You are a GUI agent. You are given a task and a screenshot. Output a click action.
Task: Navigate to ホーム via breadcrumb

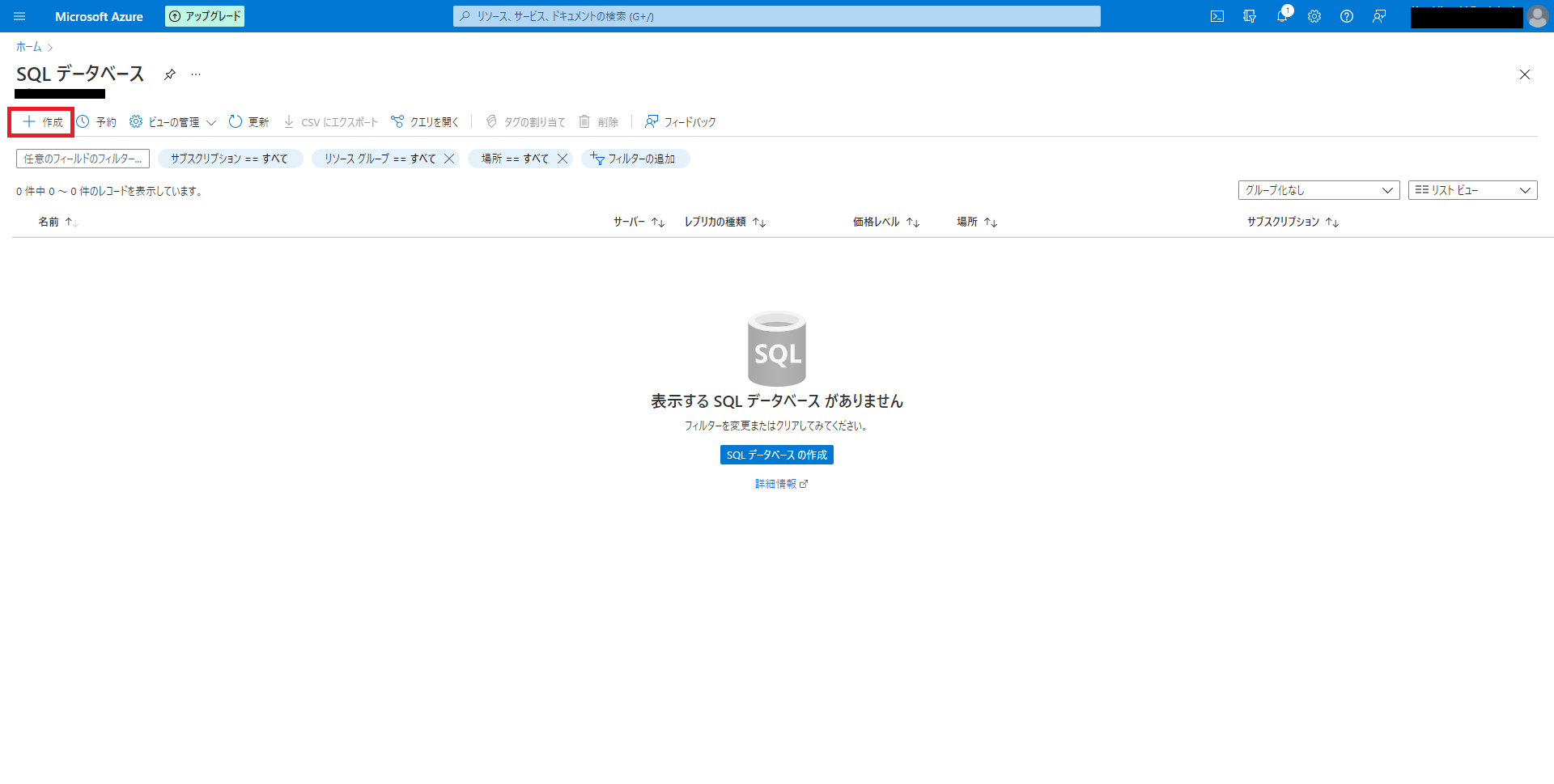pos(28,47)
